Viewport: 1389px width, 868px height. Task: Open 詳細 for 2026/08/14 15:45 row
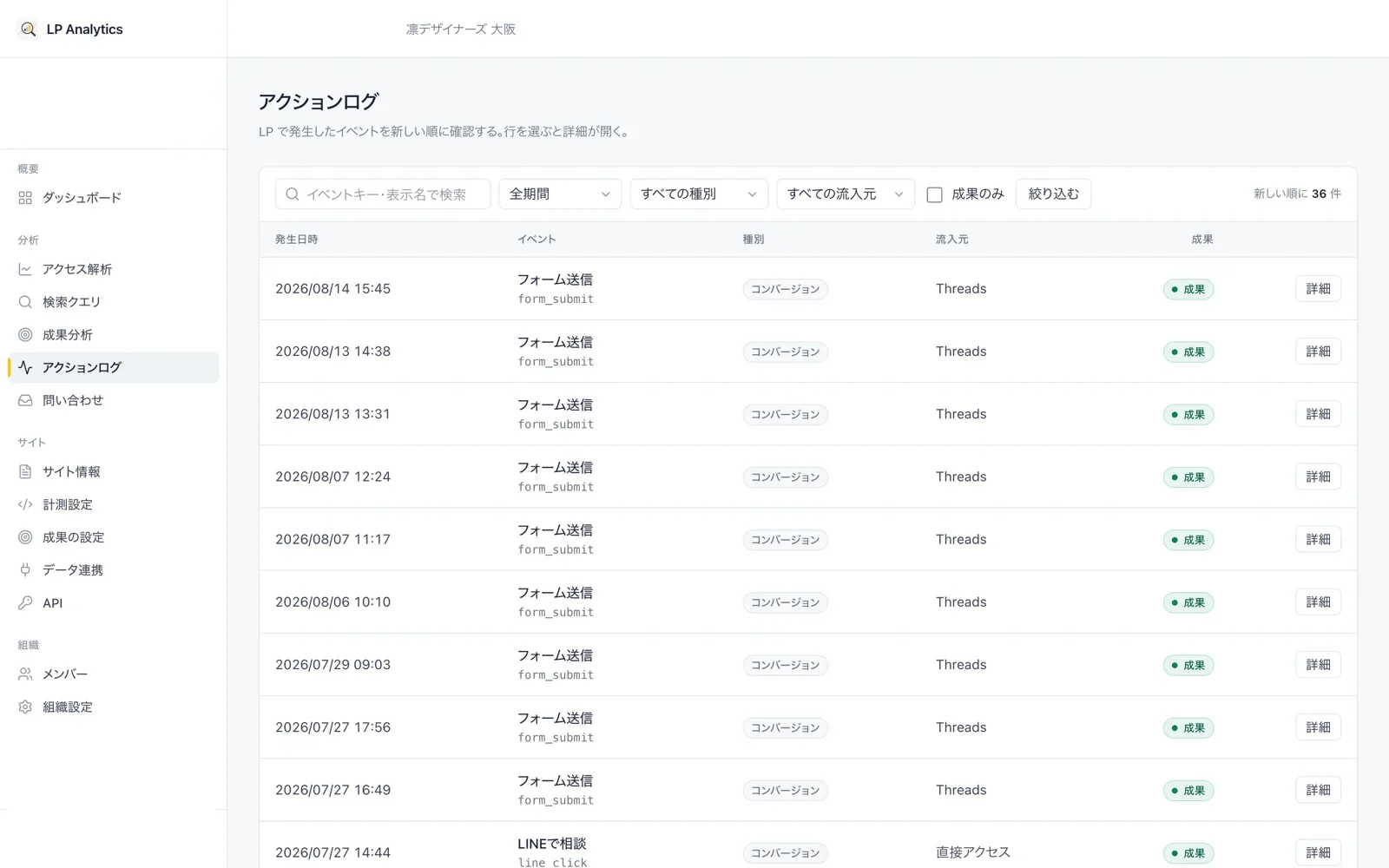1318,289
